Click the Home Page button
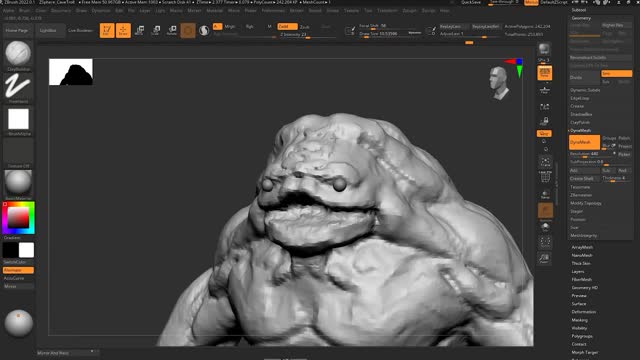 [17, 31]
